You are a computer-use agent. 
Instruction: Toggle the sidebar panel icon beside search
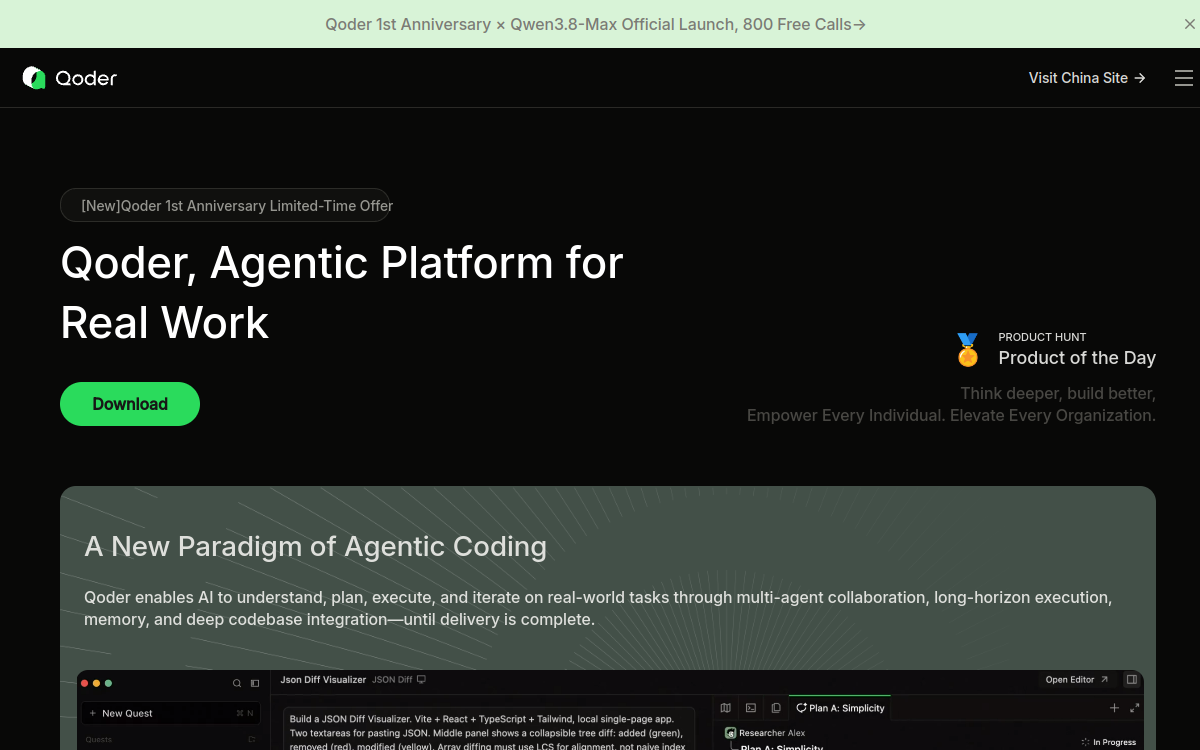pos(255,683)
